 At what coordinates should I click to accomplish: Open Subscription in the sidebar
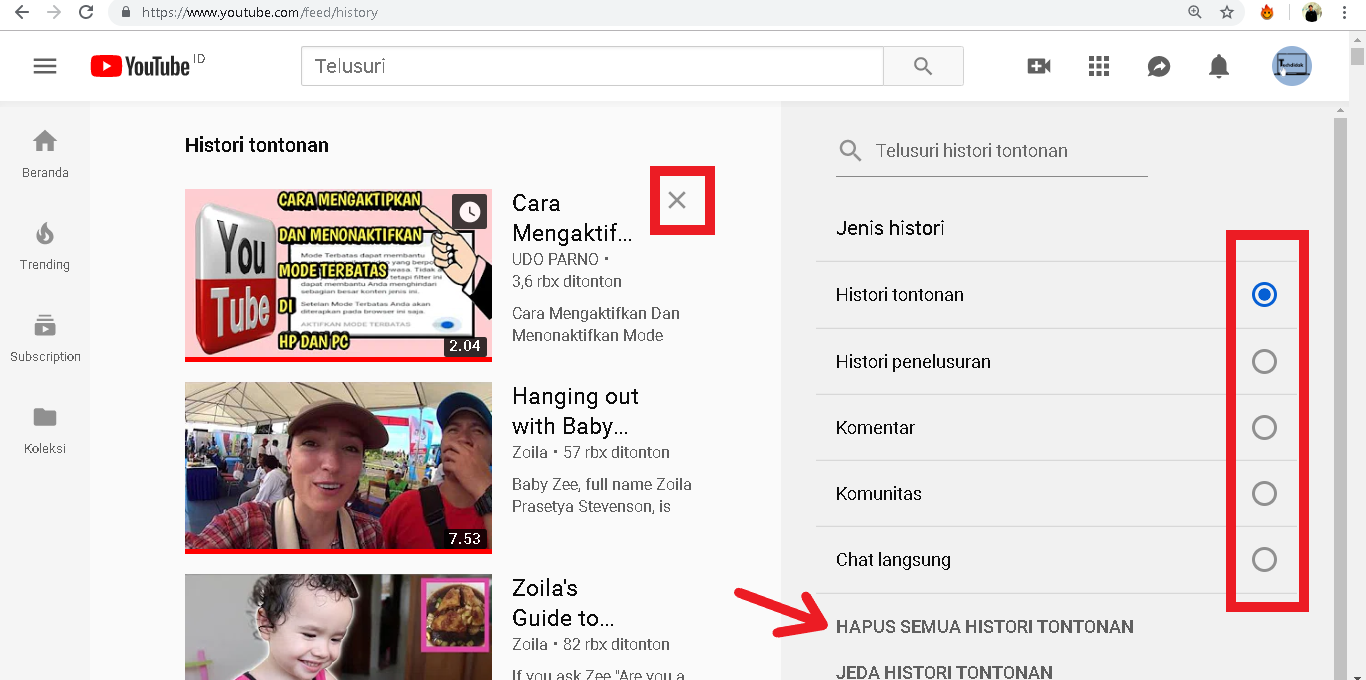[45, 338]
